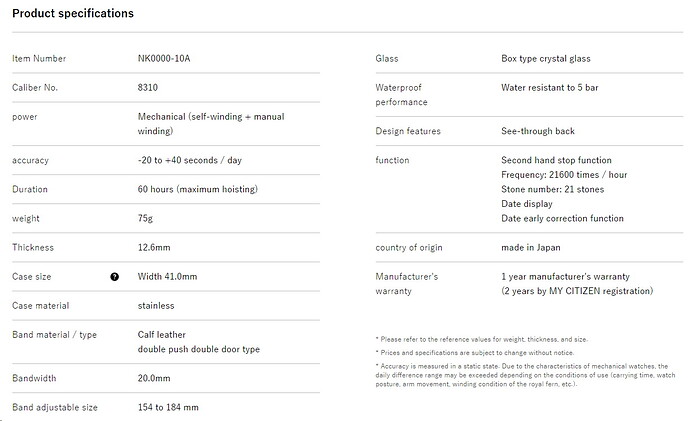This screenshot has height=421, width=690.
Task: Click the 20.0mm bandwidth value
Action: [x=154, y=379]
